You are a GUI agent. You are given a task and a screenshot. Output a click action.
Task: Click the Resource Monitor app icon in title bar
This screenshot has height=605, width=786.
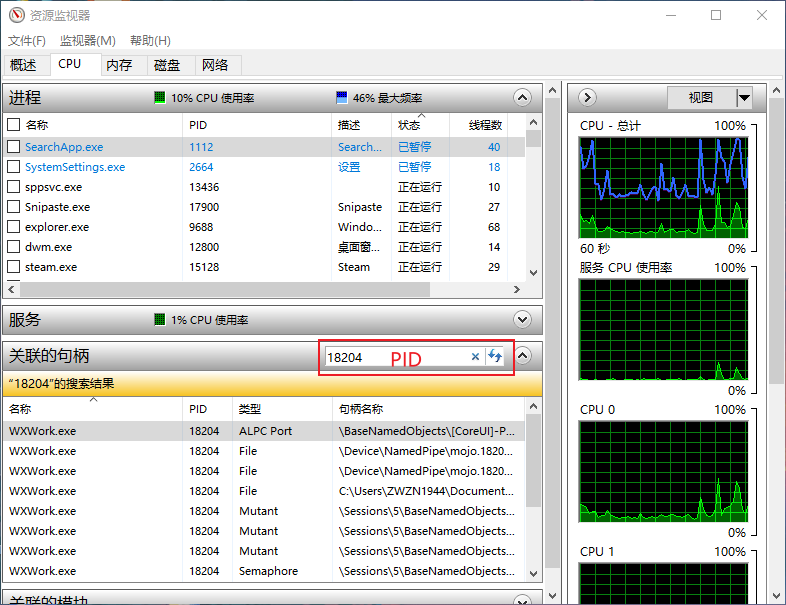(17, 15)
